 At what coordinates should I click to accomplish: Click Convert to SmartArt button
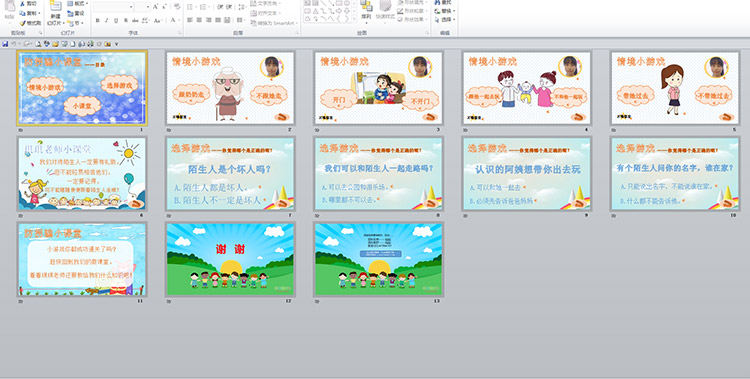[274, 23]
